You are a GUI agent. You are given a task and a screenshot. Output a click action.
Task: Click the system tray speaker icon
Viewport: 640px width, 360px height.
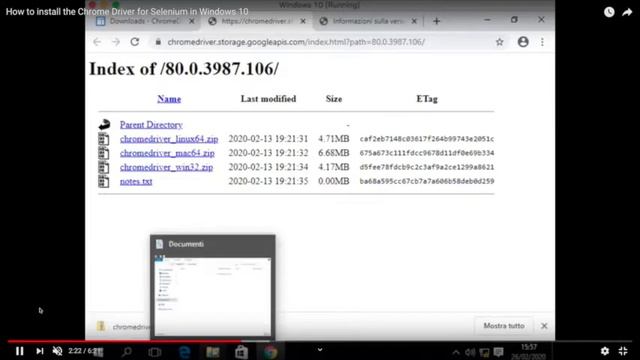tap(470, 352)
